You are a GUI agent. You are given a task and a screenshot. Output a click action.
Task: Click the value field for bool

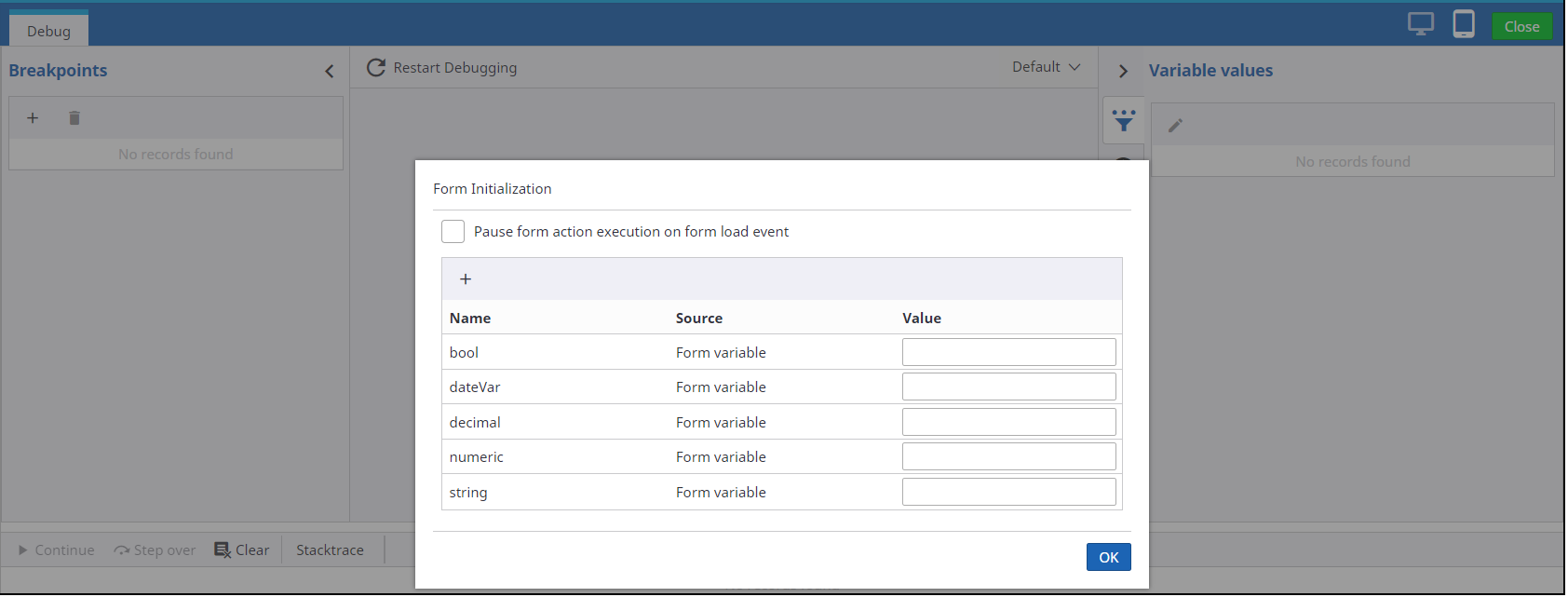click(x=1008, y=352)
